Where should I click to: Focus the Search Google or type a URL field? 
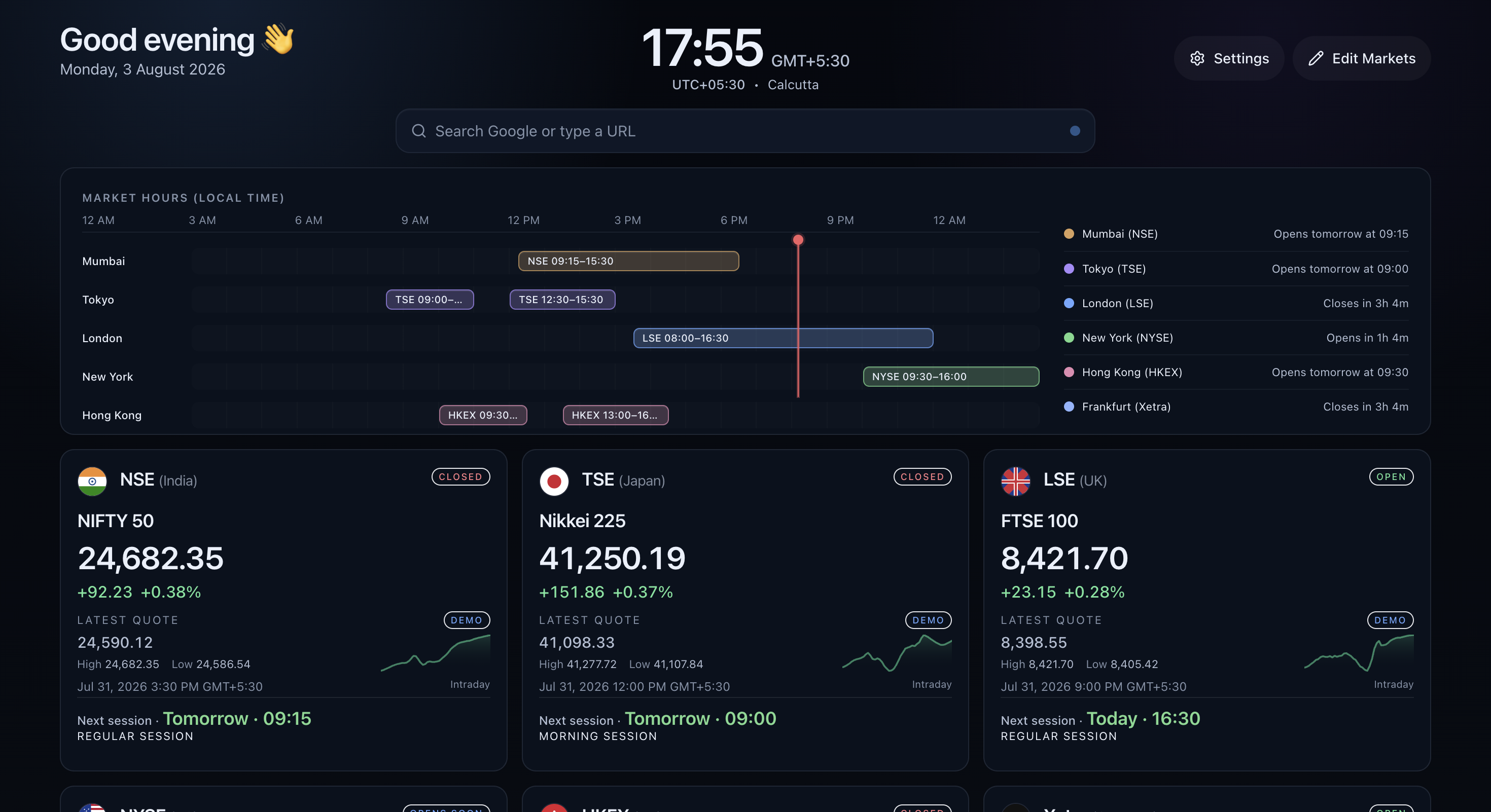[x=745, y=131]
